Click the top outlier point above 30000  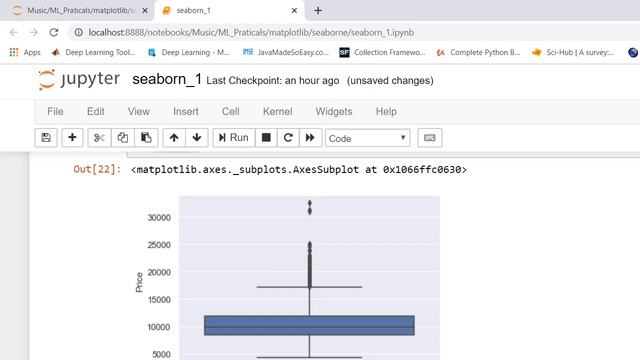310,203
